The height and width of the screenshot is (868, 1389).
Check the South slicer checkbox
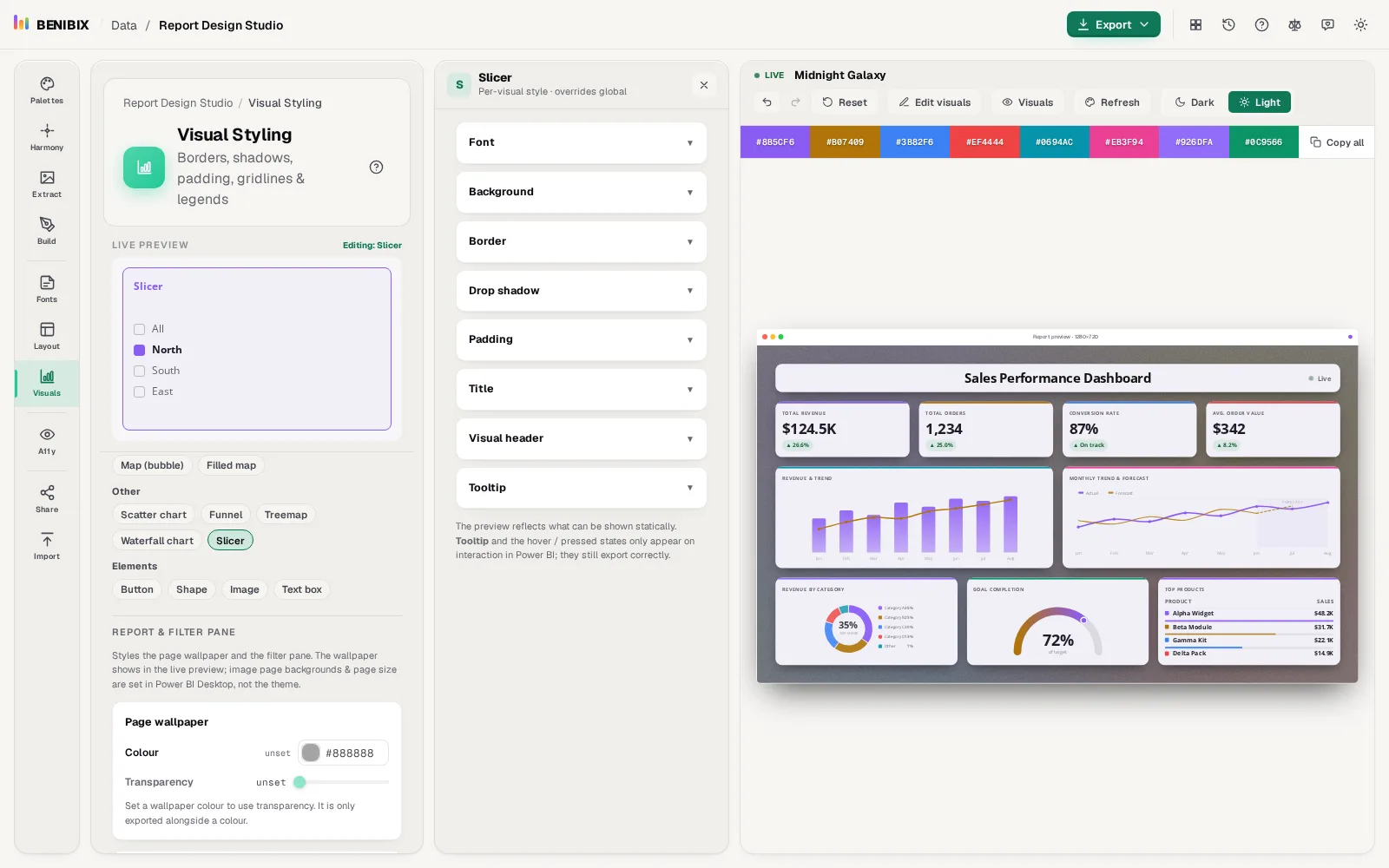click(139, 371)
